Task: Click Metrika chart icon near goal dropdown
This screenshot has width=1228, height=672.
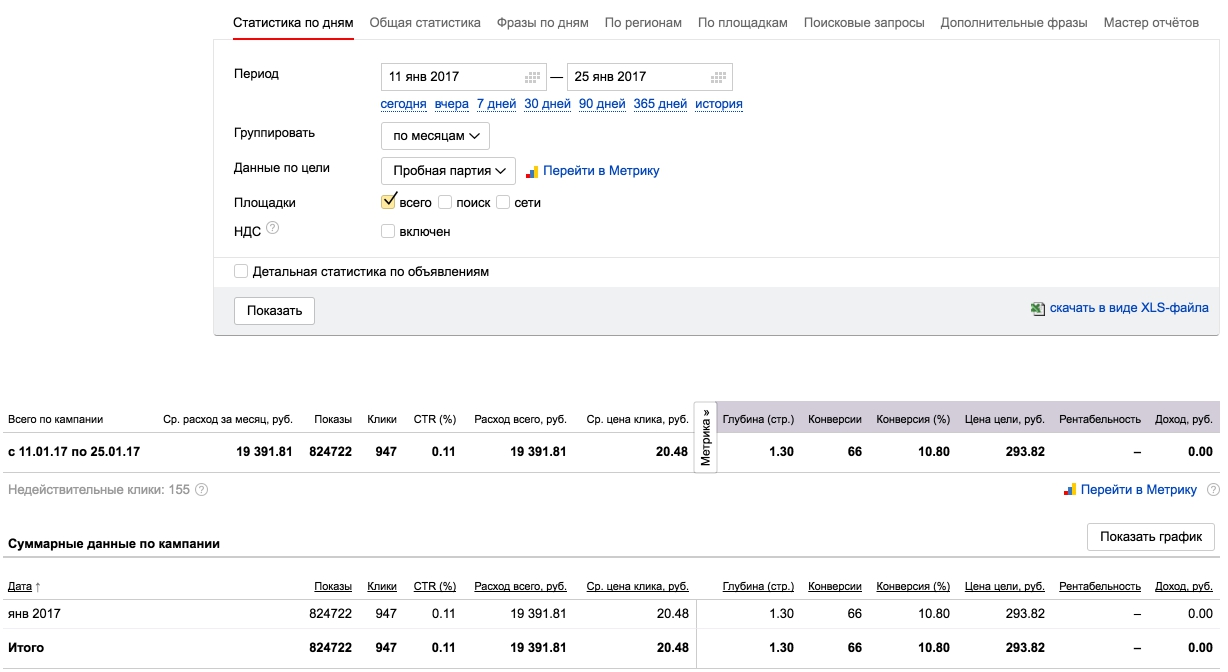Action: (x=532, y=171)
